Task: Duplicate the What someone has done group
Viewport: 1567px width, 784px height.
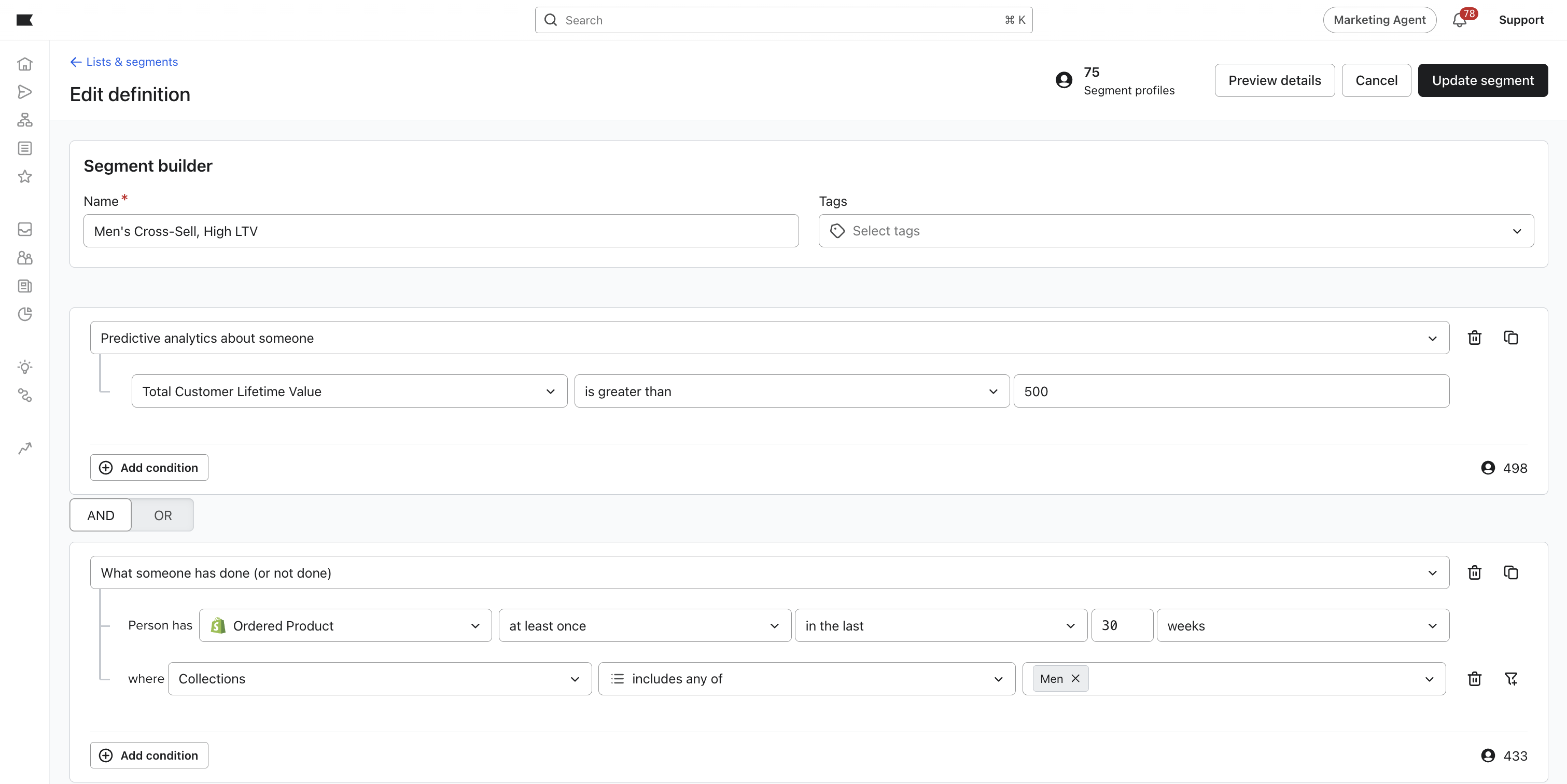Action: click(x=1510, y=572)
